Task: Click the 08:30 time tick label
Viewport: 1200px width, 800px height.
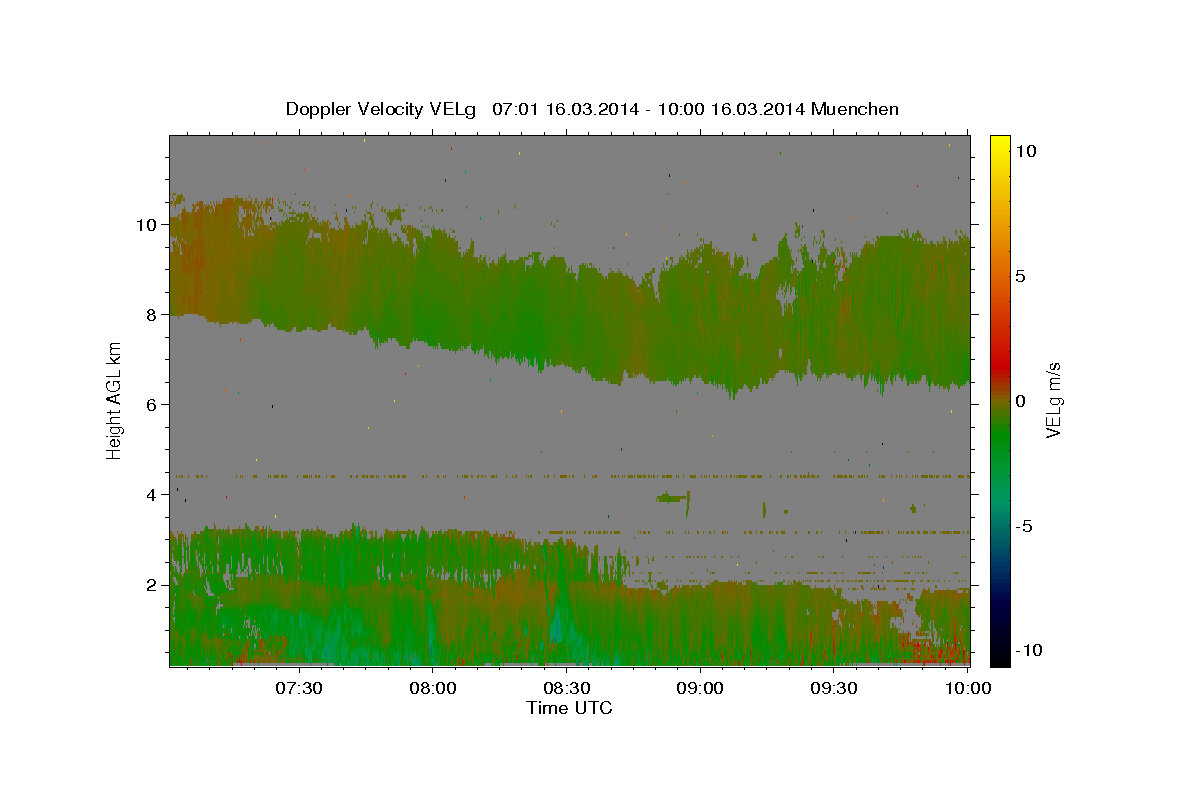Action: pos(566,688)
